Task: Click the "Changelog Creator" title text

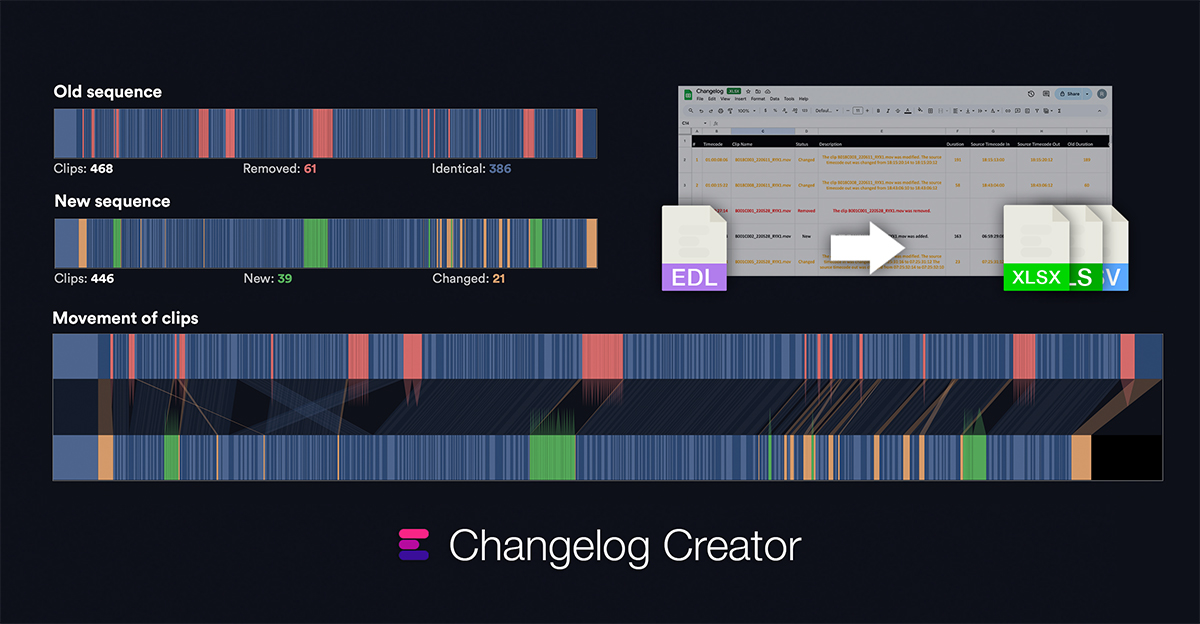Action: pyautogui.click(x=625, y=546)
